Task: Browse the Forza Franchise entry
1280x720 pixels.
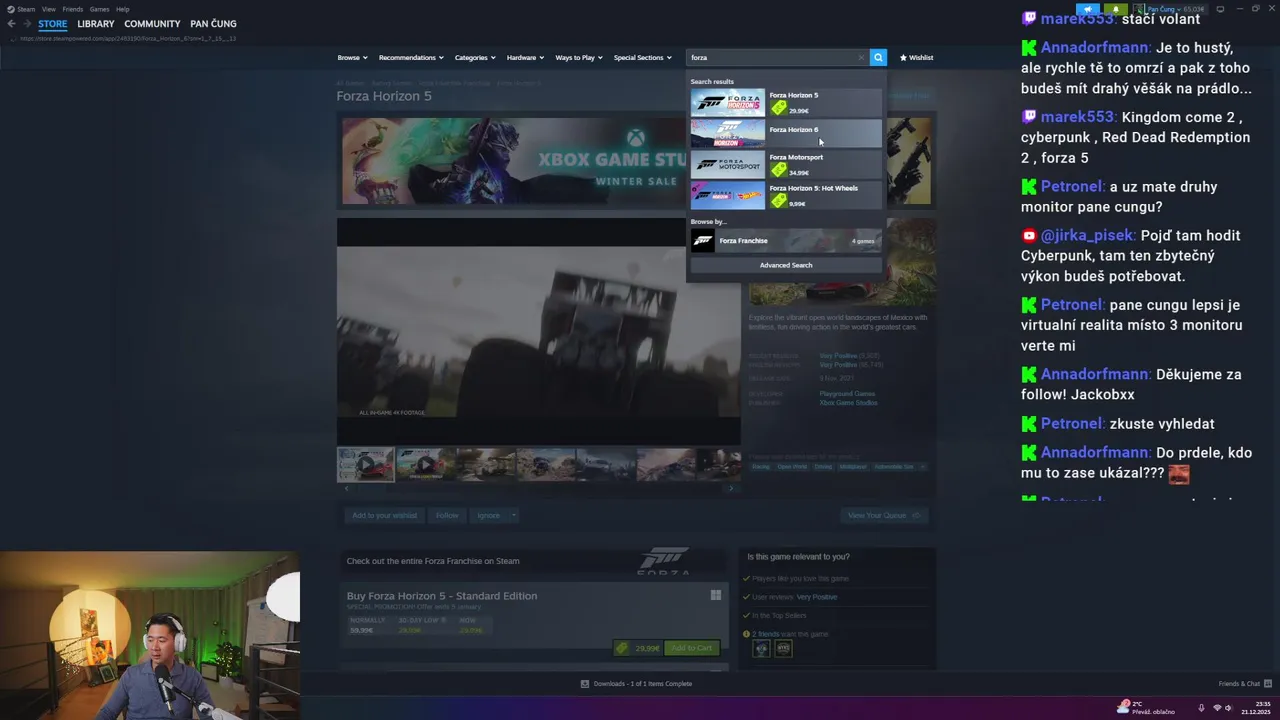Action: (786, 241)
